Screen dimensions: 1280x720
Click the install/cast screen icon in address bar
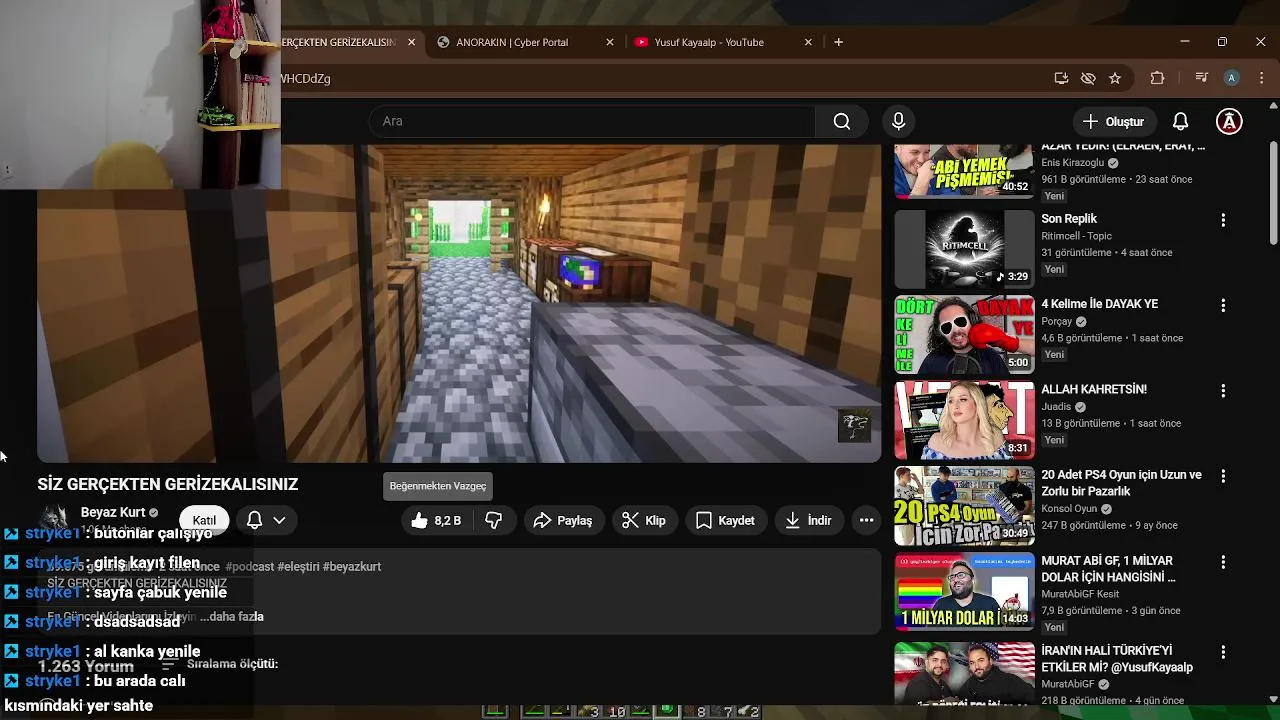tap(1061, 78)
